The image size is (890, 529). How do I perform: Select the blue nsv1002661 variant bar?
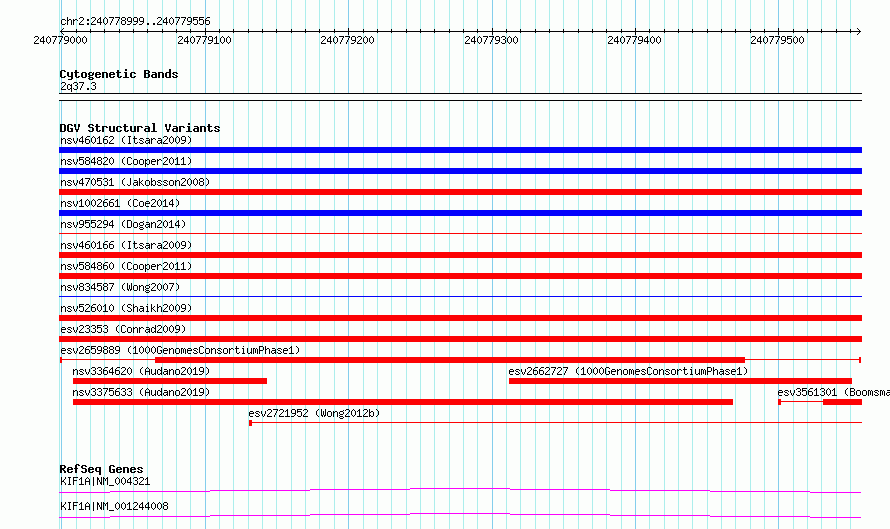[460, 213]
